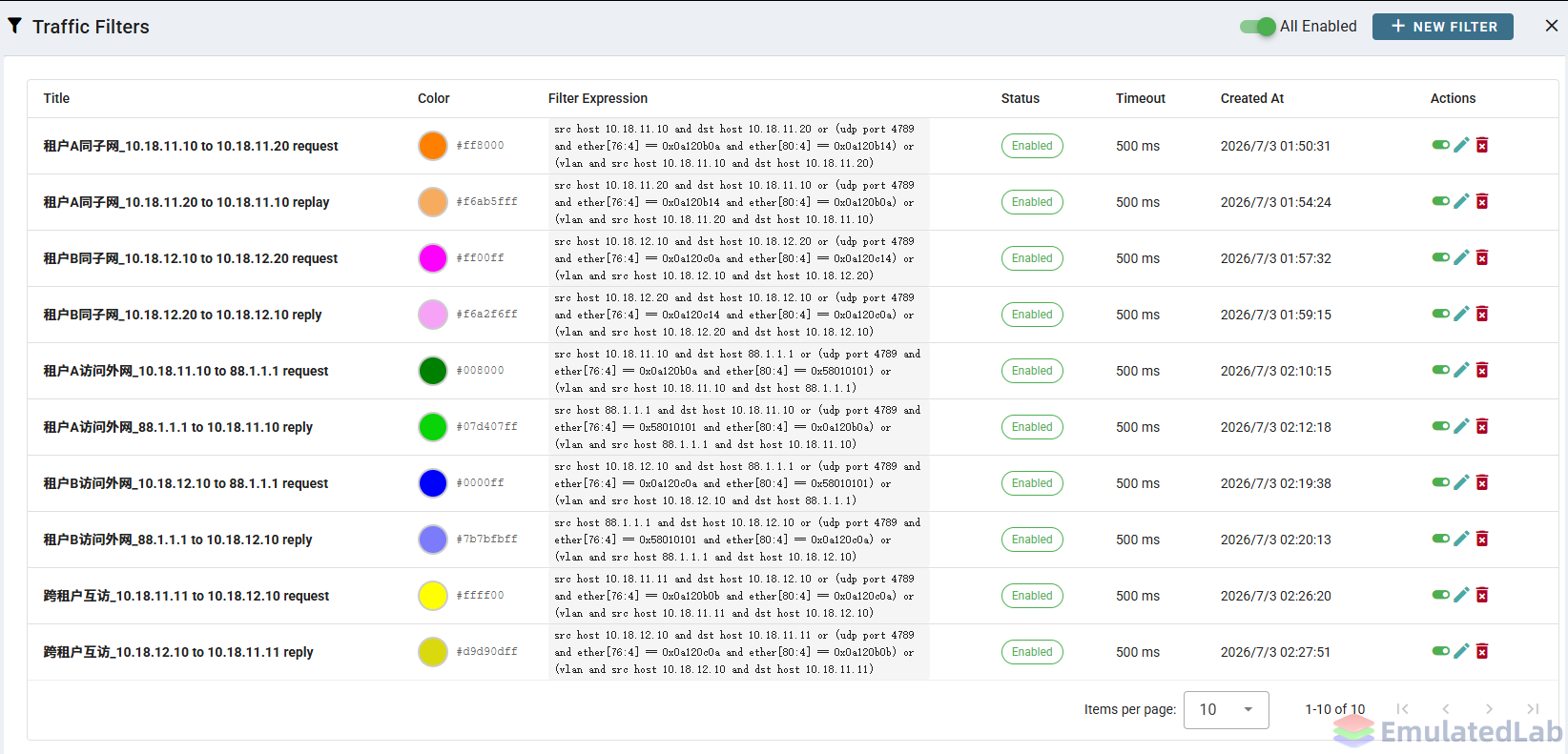Click the created time 2026/7/3 01:50:31

tap(1276, 146)
